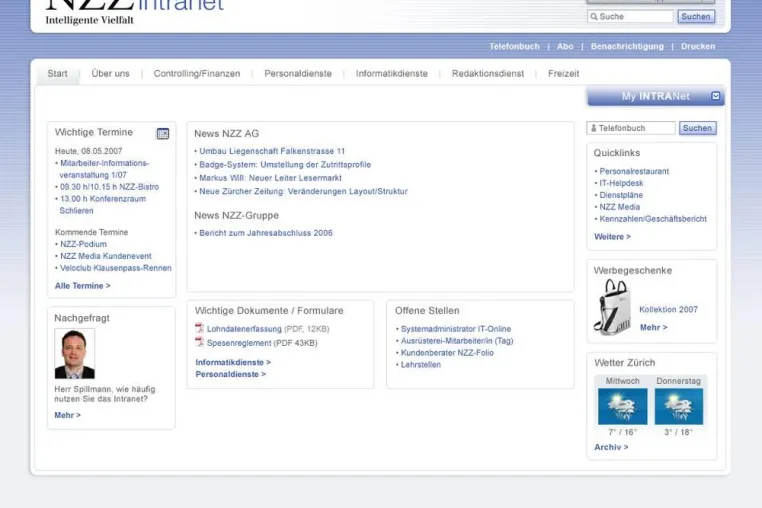Collapse the My INTRANet panel toggle
Screen dimensions: 762x508
(715, 96)
